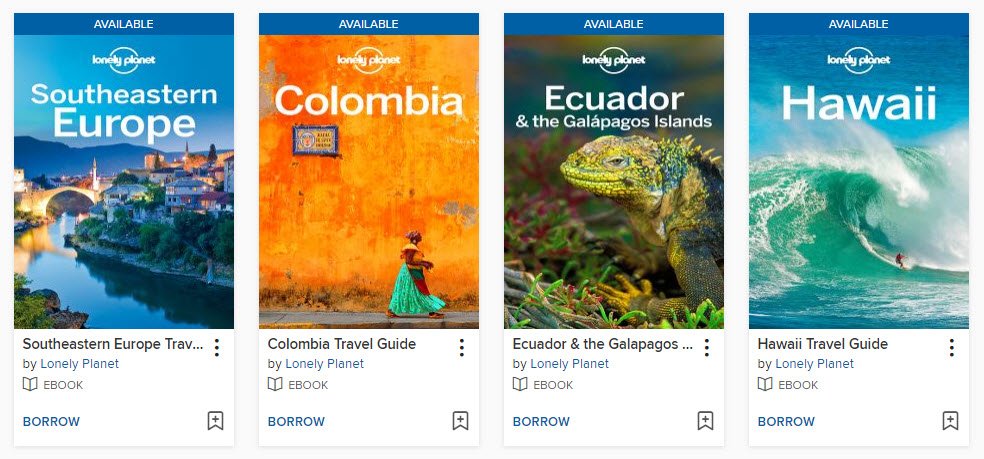Viewport: 984px width, 459px height.
Task: Bookmark Colombia Travel Guide to wish list
Action: pos(461,421)
